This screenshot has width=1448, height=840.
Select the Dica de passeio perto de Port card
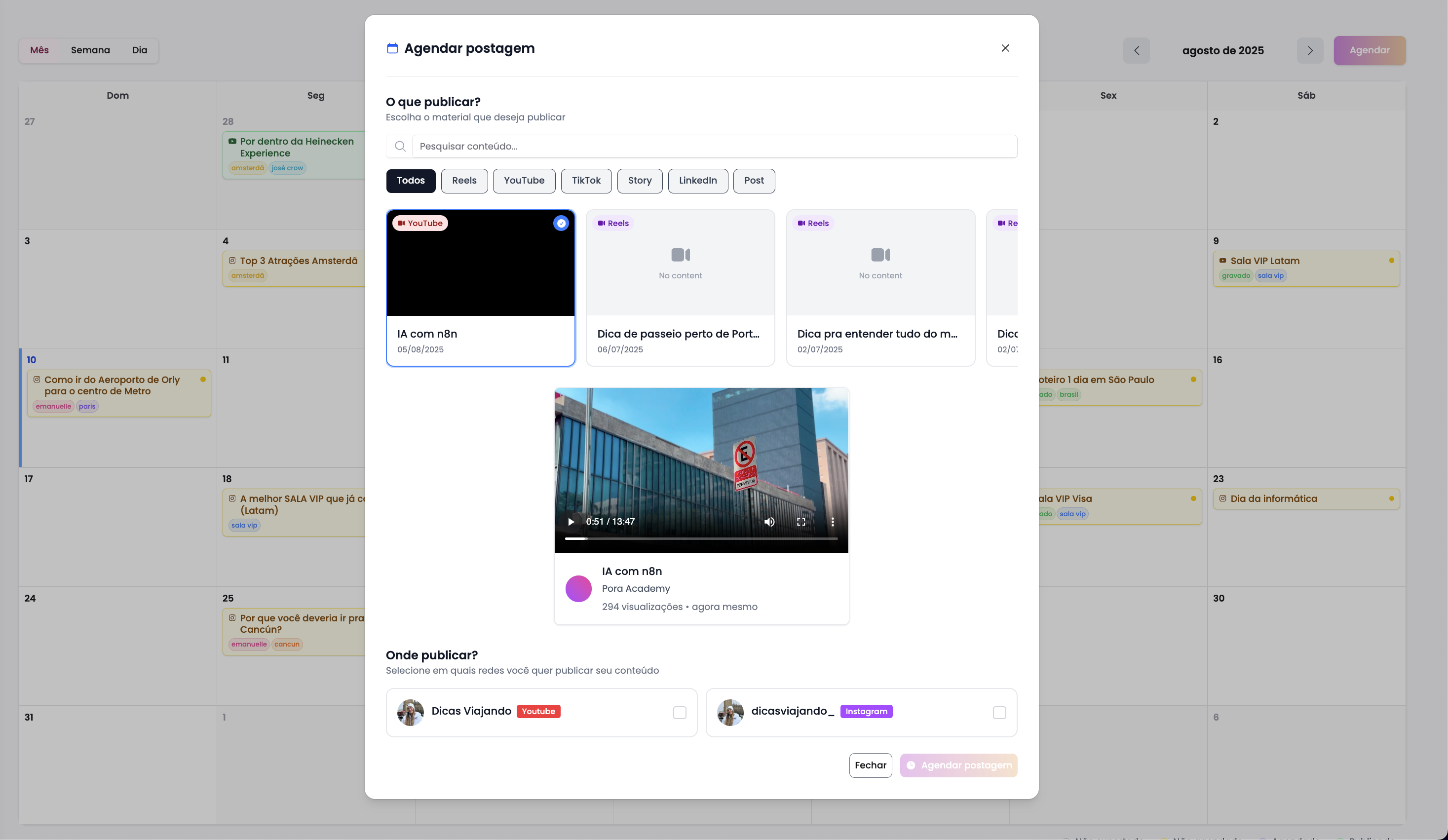pyautogui.click(x=680, y=287)
